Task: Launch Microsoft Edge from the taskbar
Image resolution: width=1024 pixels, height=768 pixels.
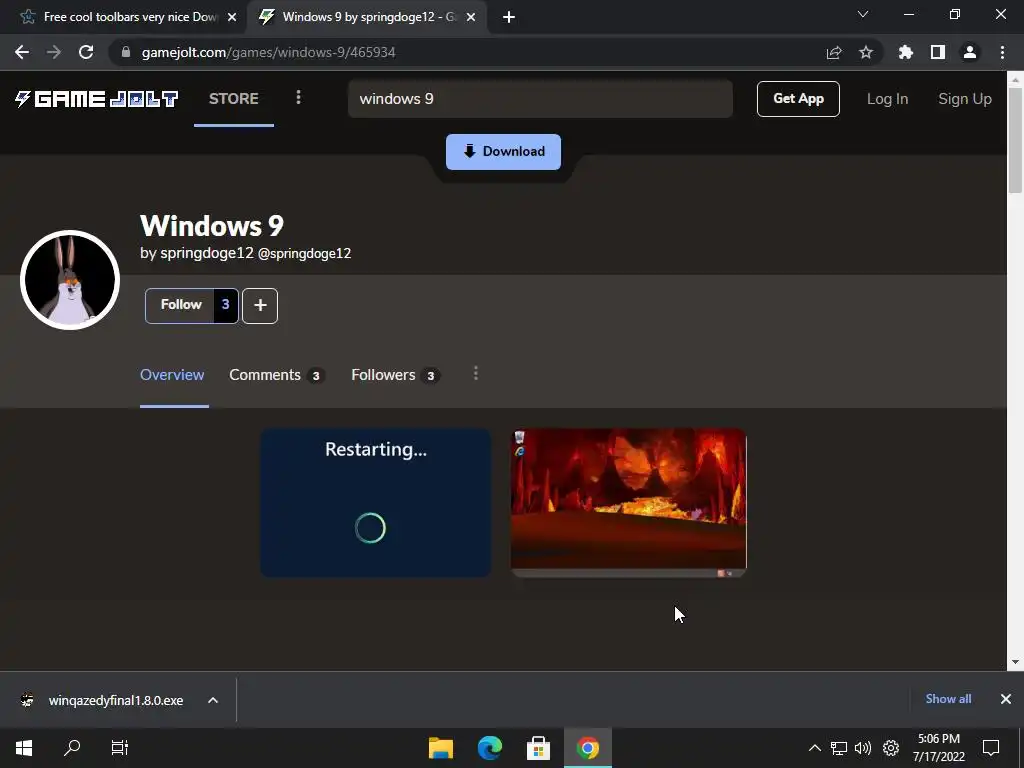Action: click(490, 748)
